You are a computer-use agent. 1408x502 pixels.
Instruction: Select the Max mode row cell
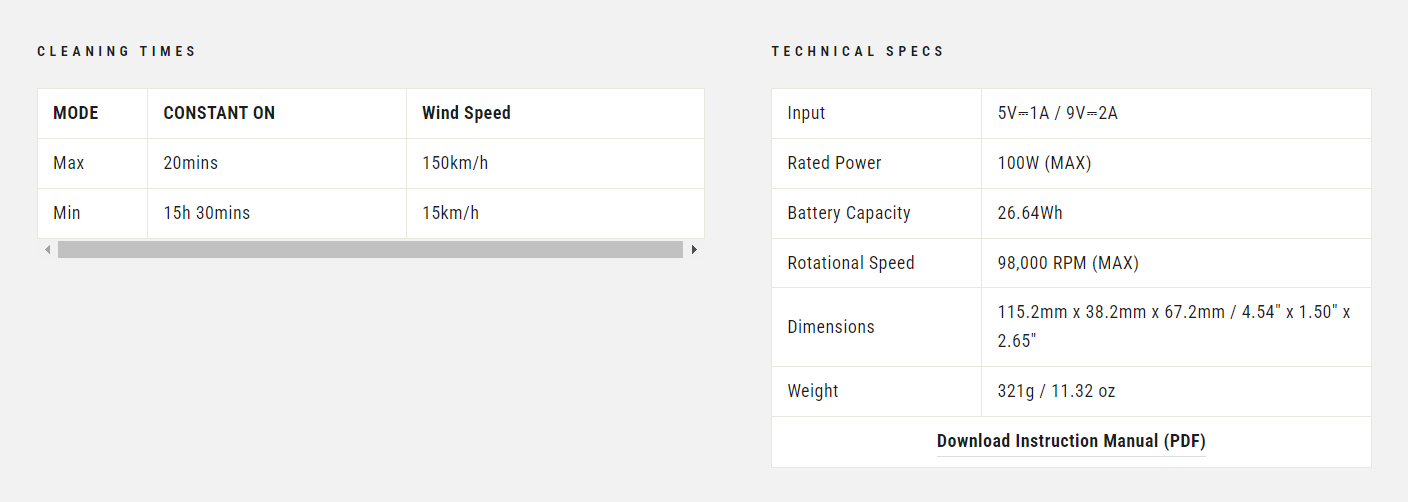tap(92, 163)
